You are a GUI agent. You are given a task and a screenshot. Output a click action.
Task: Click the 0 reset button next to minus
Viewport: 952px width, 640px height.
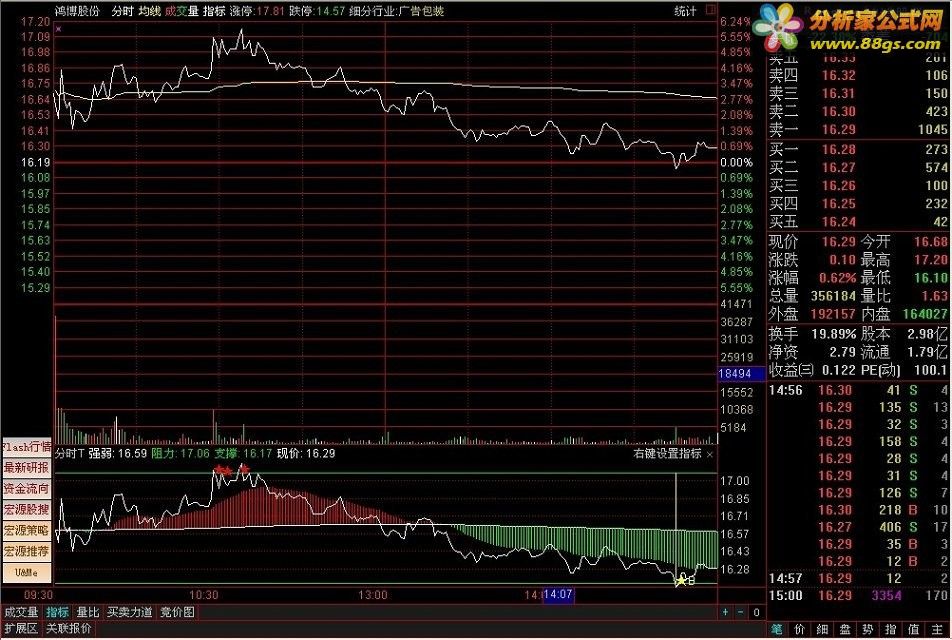(x=756, y=612)
